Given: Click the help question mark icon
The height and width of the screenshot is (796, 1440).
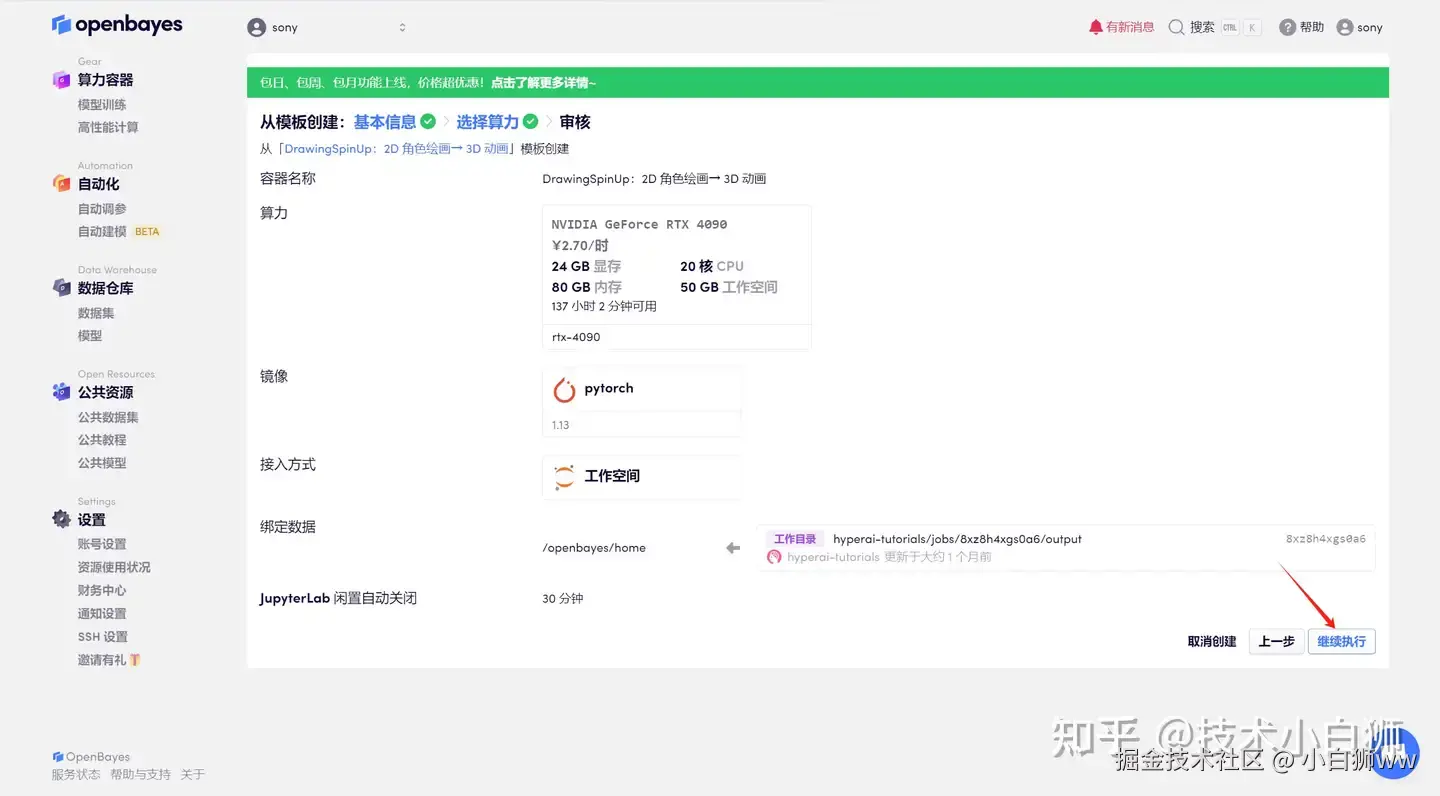Looking at the screenshot, I should point(1287,28).
